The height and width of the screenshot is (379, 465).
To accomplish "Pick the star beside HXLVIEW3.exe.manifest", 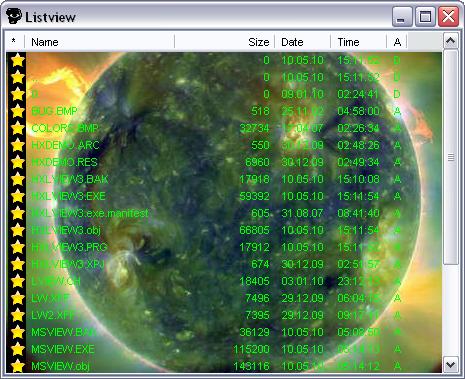I will pos(18,213).
